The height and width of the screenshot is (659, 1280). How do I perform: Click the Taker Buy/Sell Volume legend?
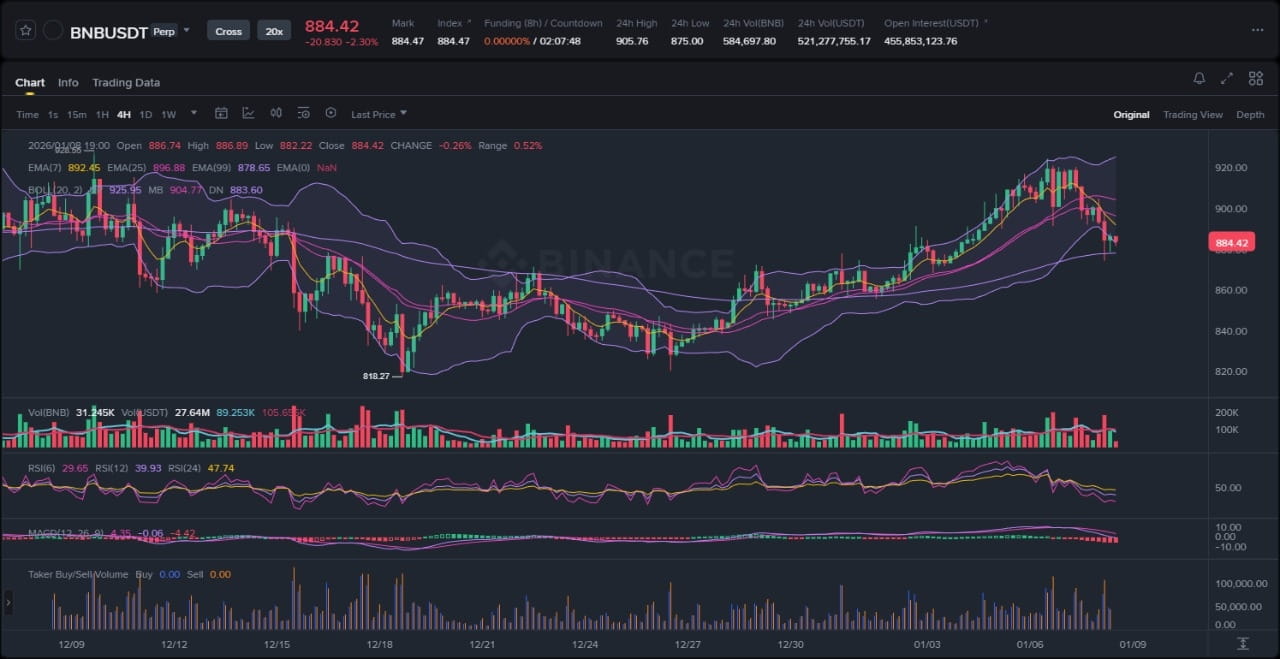pos(78,575)
